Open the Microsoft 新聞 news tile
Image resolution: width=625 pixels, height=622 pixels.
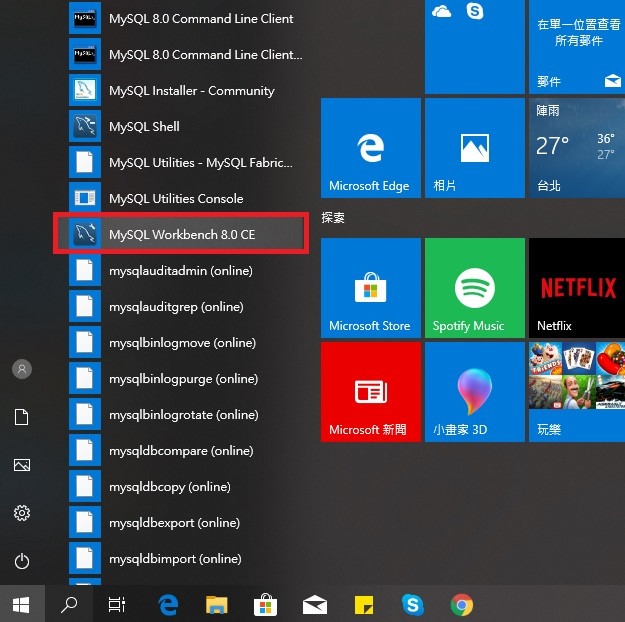(x=371, y=392)
